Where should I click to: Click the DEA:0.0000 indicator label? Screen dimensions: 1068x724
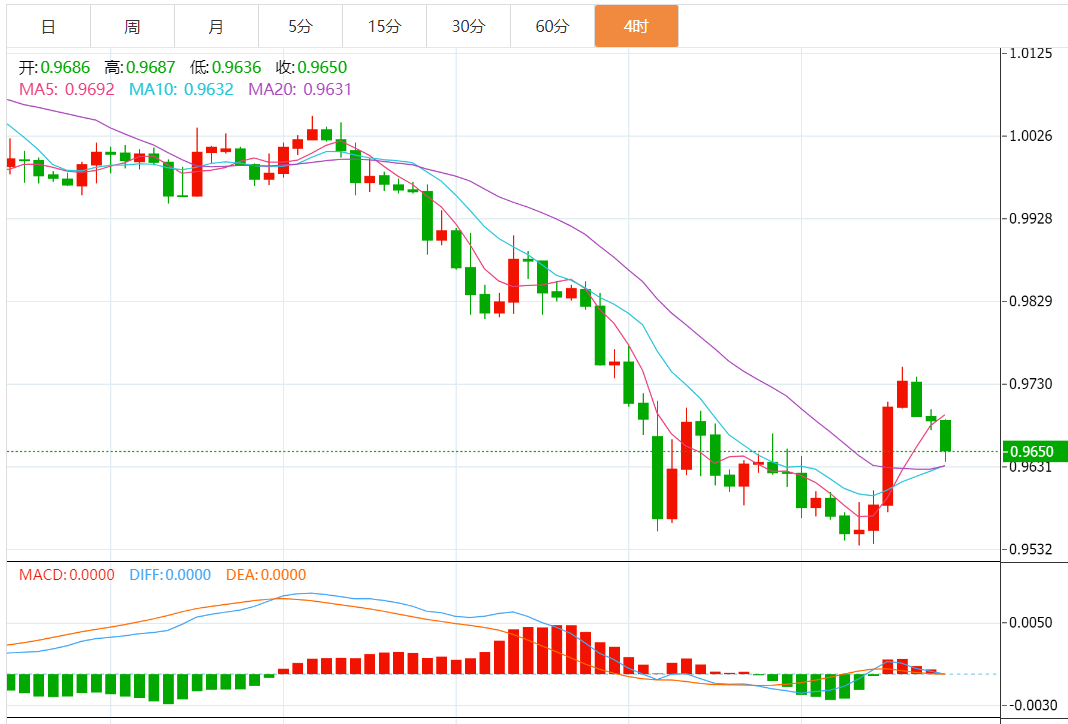click(266, 576)
